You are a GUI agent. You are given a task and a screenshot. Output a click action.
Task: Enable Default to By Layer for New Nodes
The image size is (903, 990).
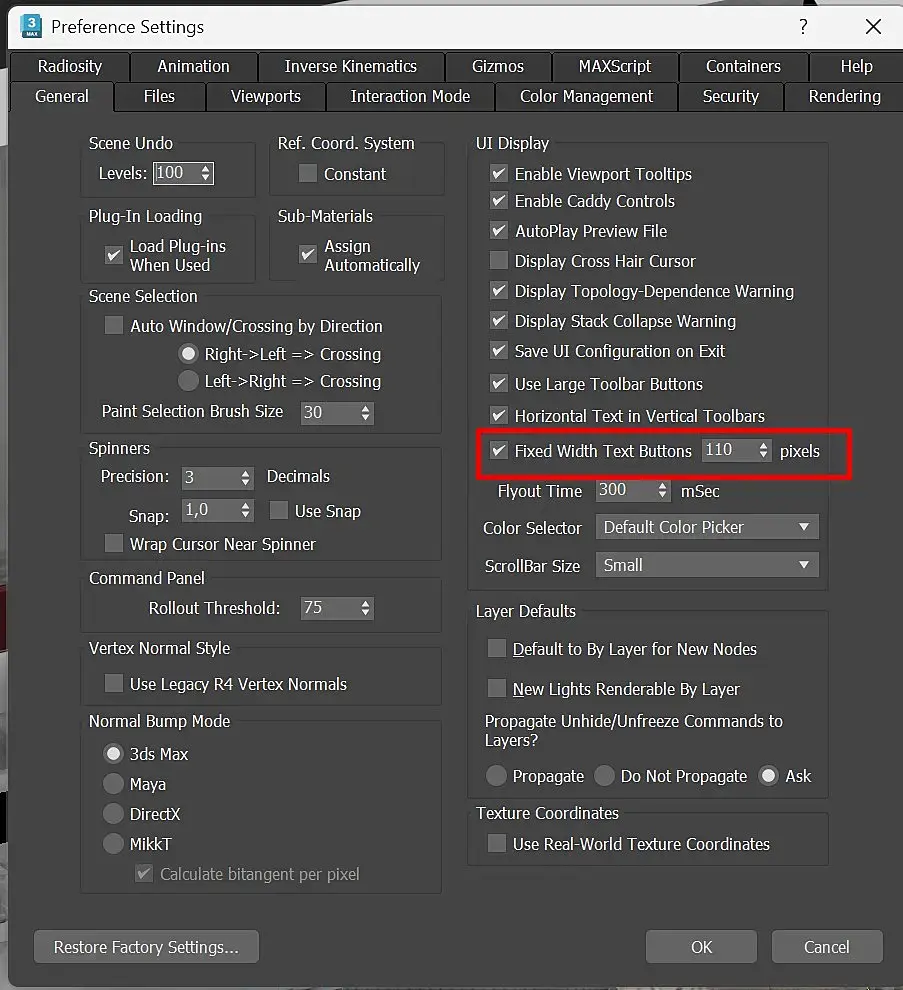(497, 648)
